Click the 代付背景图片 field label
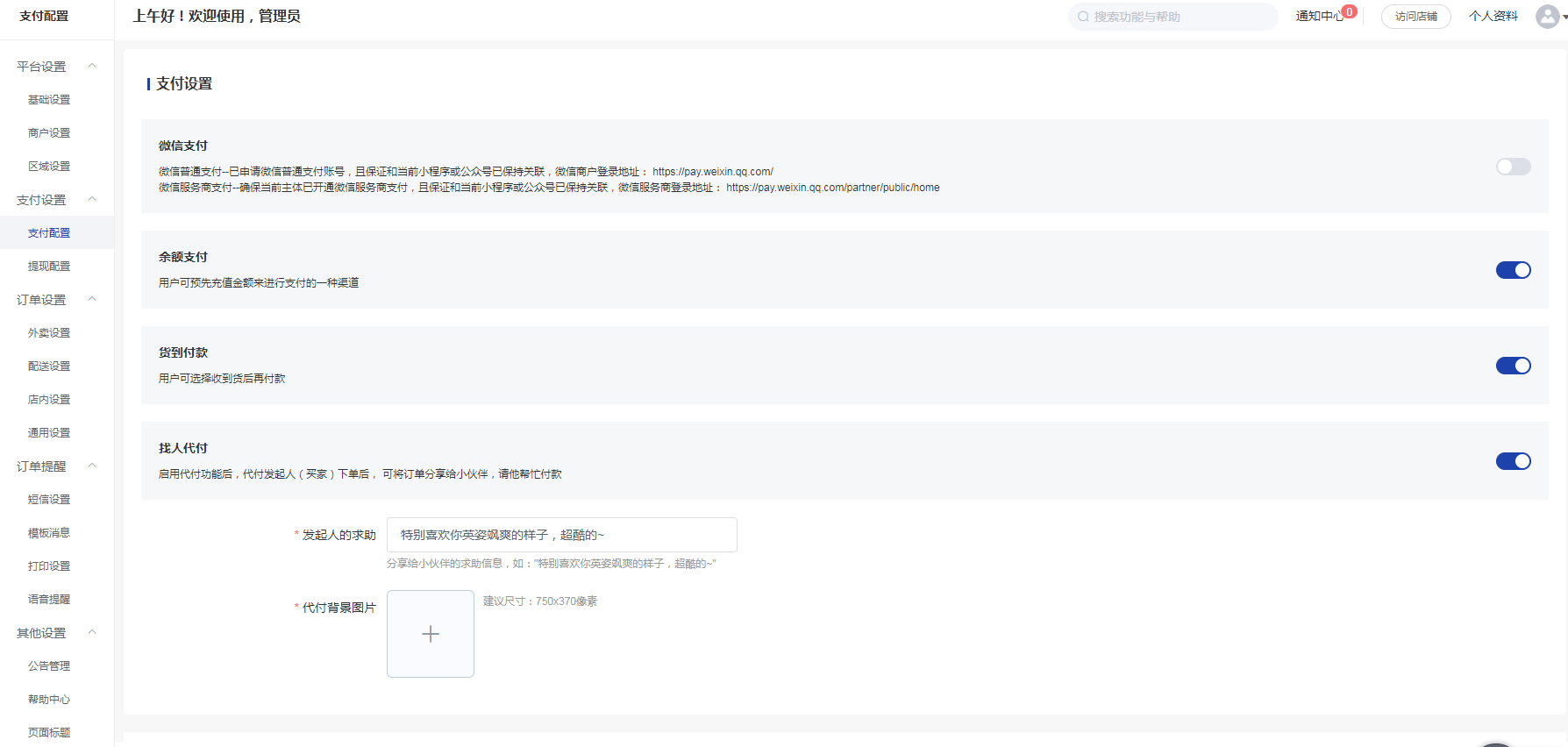This screenshot has width=1568, height=747. tap(339, 608)
